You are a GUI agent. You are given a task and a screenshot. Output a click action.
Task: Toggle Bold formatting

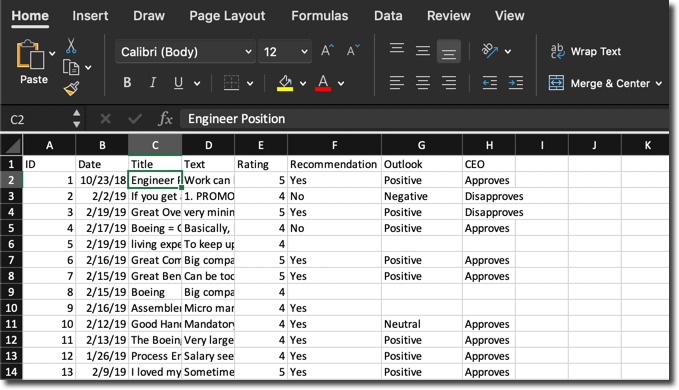pos(127,82)
